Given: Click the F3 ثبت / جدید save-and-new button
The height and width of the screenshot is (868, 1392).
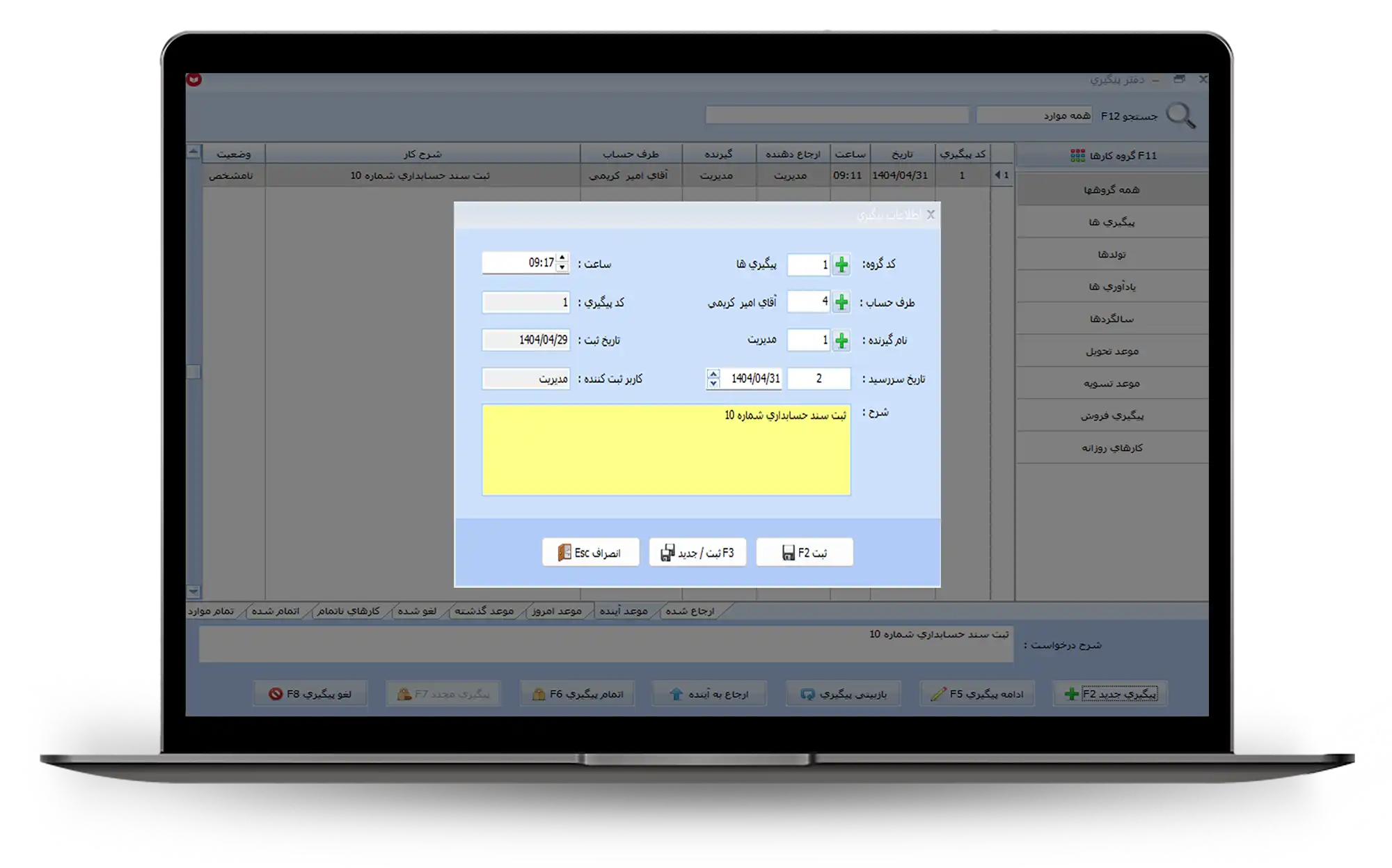Looking at the screenshot, I should pyautogui.click(x=697, y=553).
